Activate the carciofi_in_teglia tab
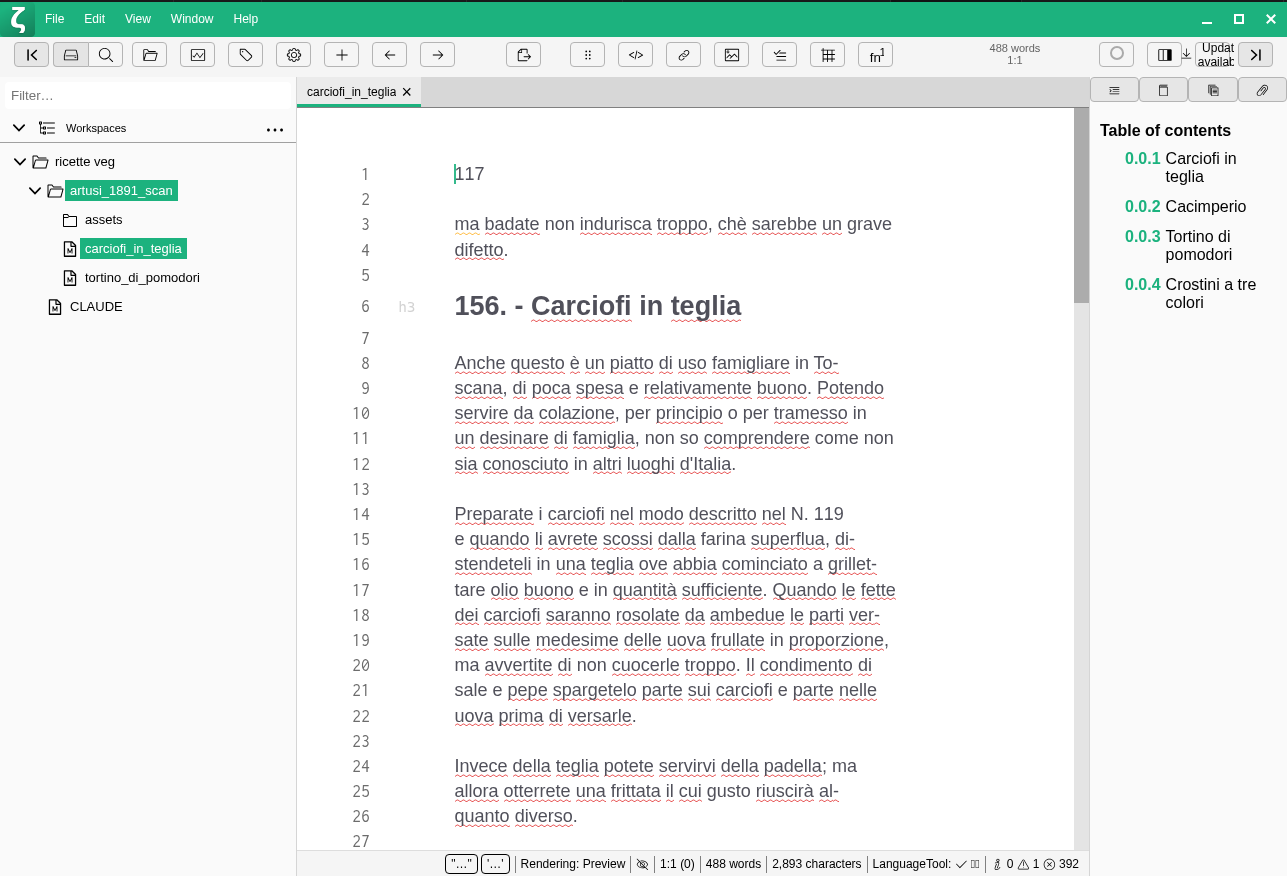This screenshot has height=876, width=1287. click(351, 92)
